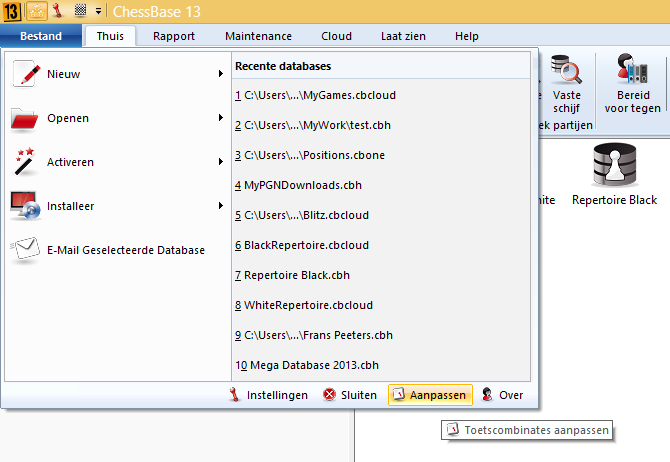Viewport: 670px width, 462px height.
Task: Switch to the Rapport tab
Action: (174, 36)
